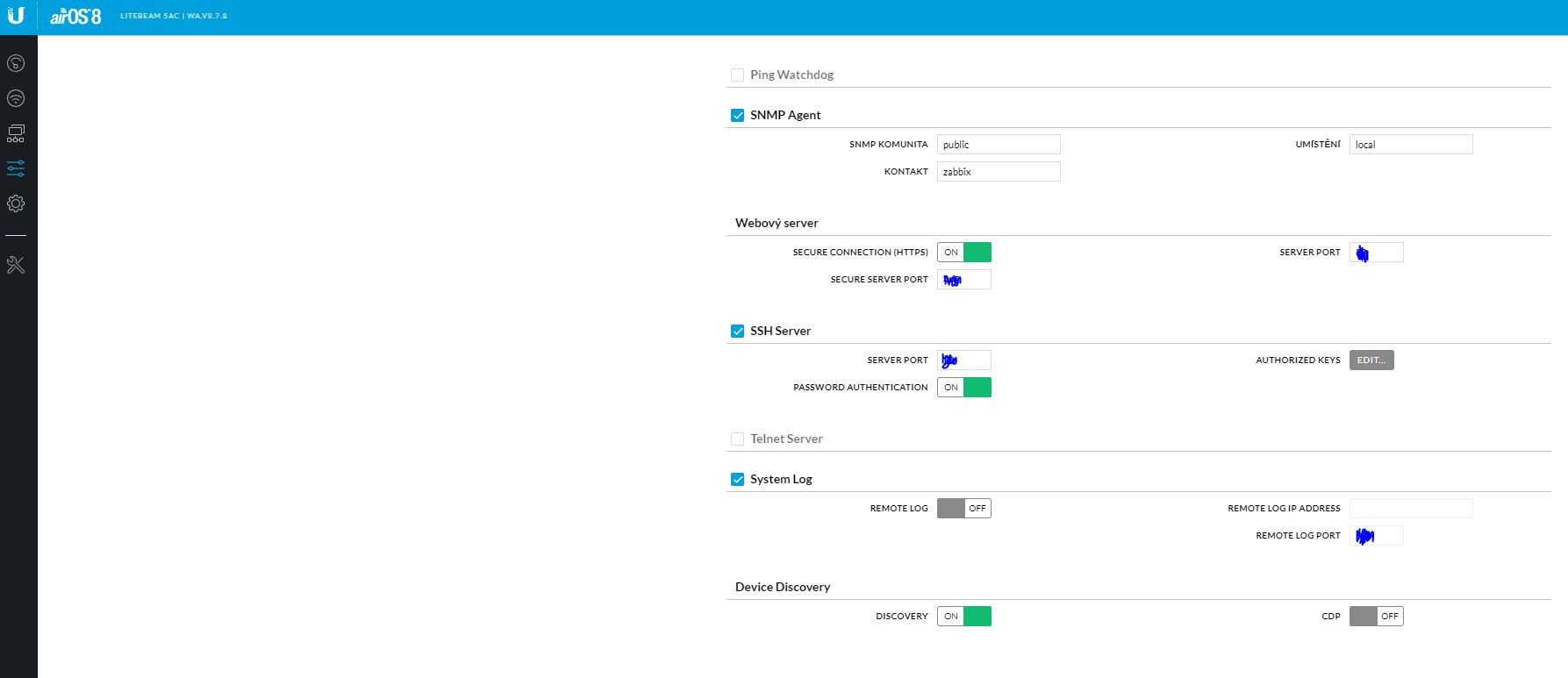This screenshot has height=678, width=1568.
Task: Select the Services sliders sidebar icon
Action: tap(16, 168)
